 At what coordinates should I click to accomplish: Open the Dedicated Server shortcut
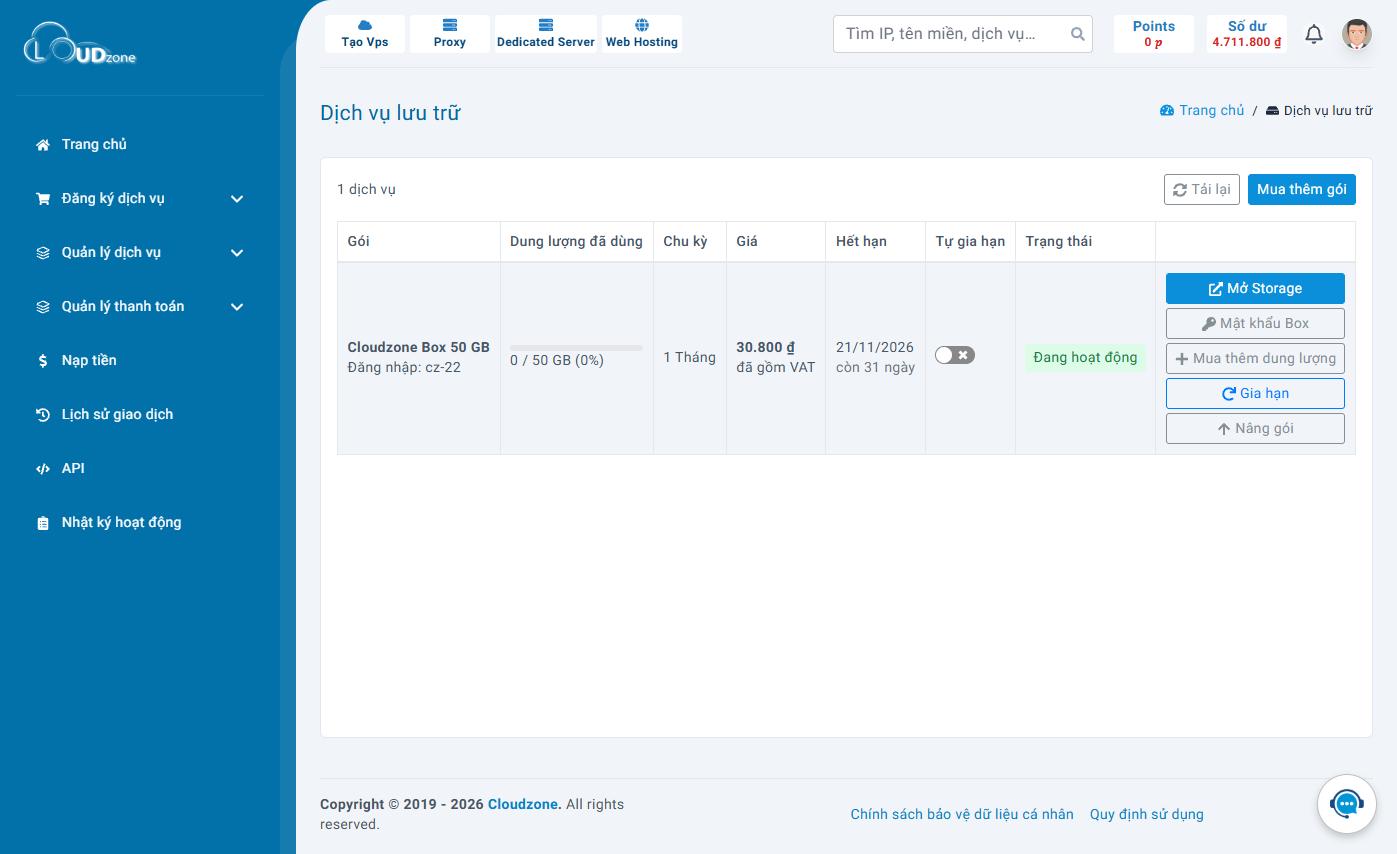[x=546, y=34]
